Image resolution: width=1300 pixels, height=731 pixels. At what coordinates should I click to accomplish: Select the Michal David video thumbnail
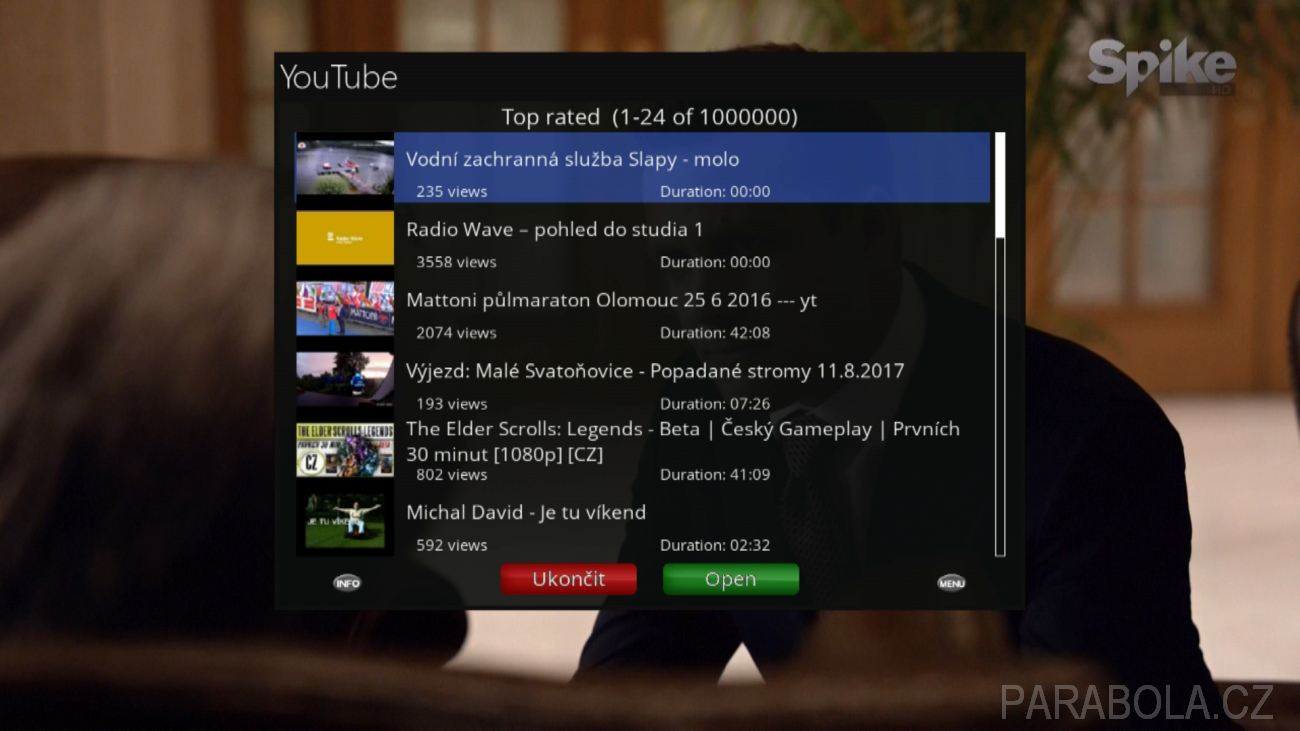[345, 520]
